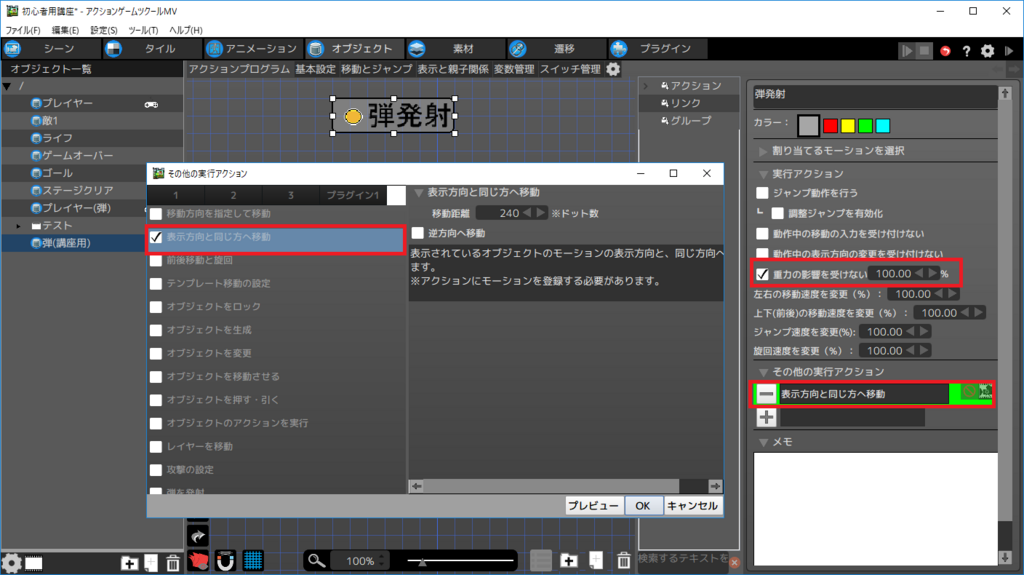Check 動作中の移動の入力を受け付けない
The width and height of the screenshot is (1024, 575).
tap(762, 234)
